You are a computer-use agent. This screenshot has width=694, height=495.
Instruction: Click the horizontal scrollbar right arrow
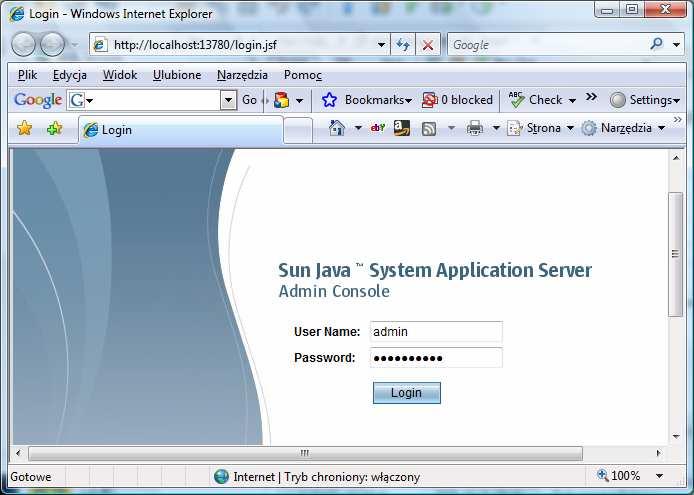[659, 453]
